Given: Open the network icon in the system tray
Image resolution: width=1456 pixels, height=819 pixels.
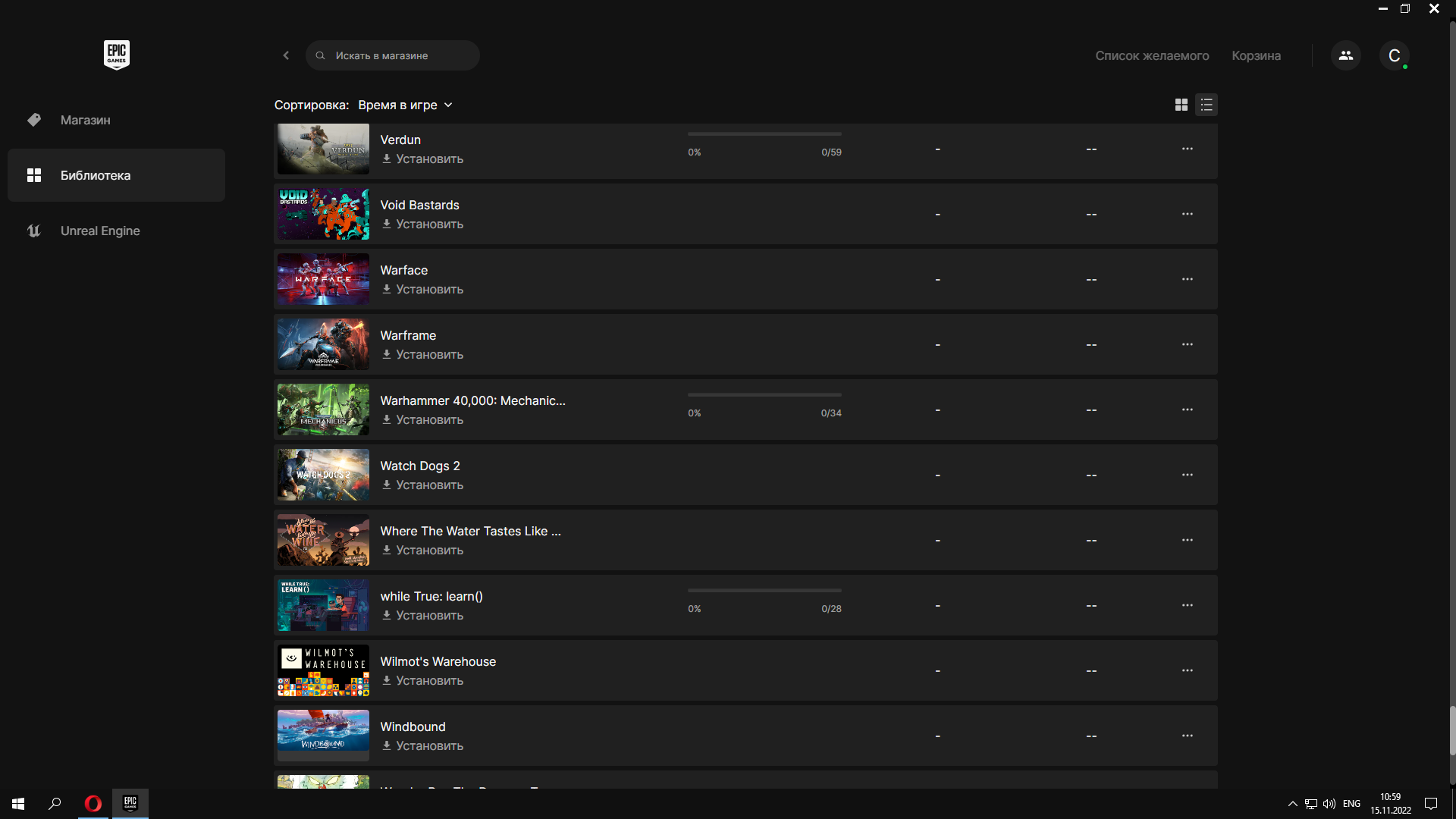Looking at the screenshot, I should point(1311,804).
